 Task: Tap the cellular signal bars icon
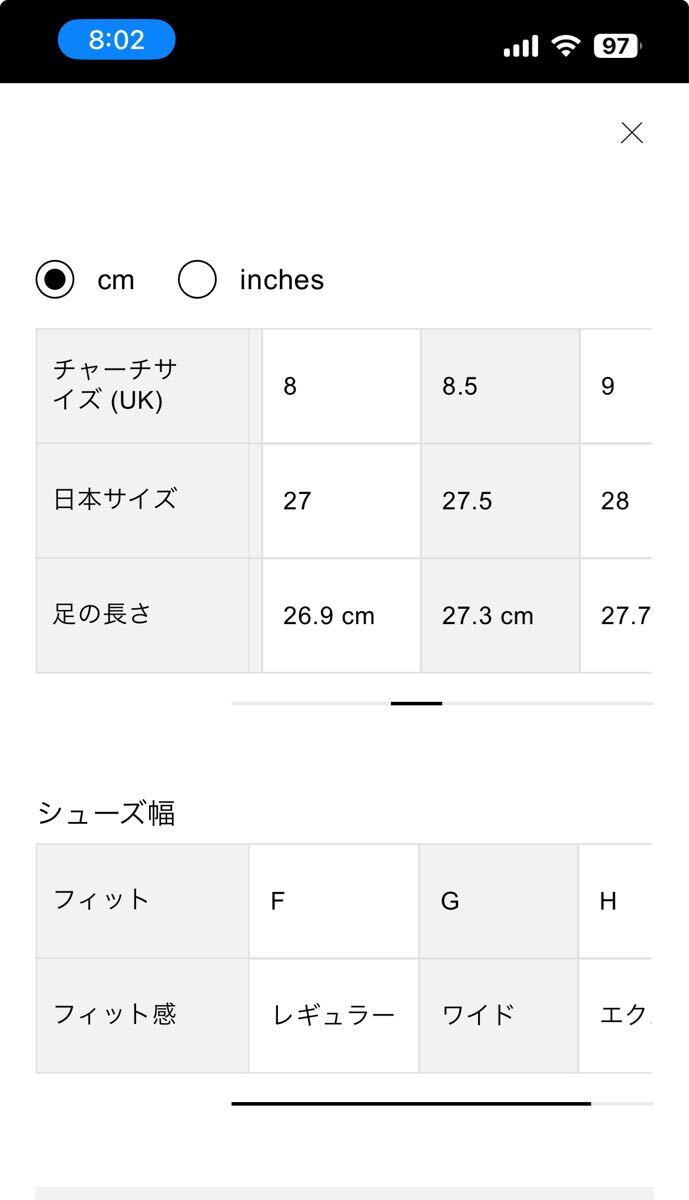(520, 46)
